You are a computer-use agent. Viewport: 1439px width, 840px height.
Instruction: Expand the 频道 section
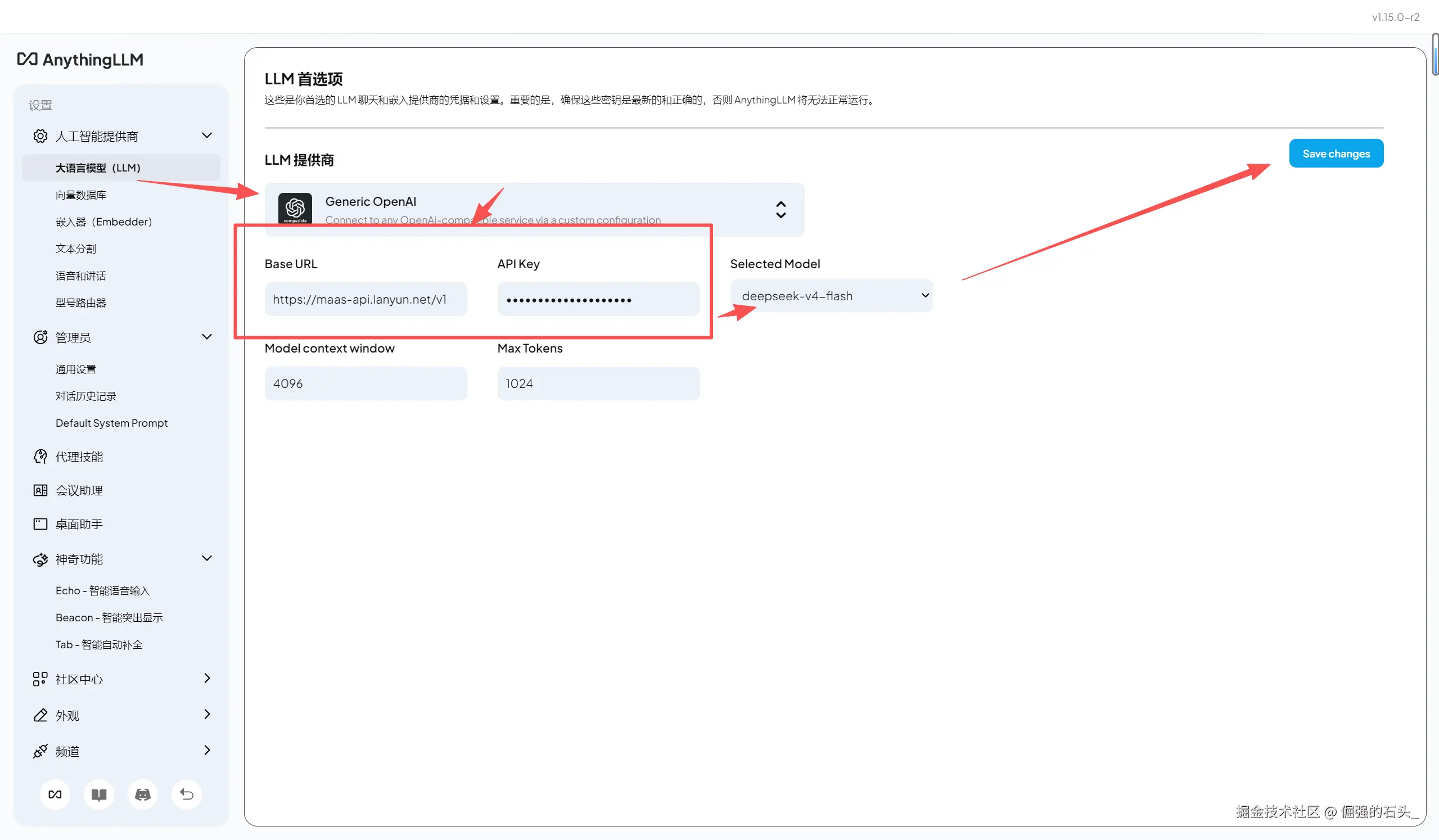click(207, 750)
